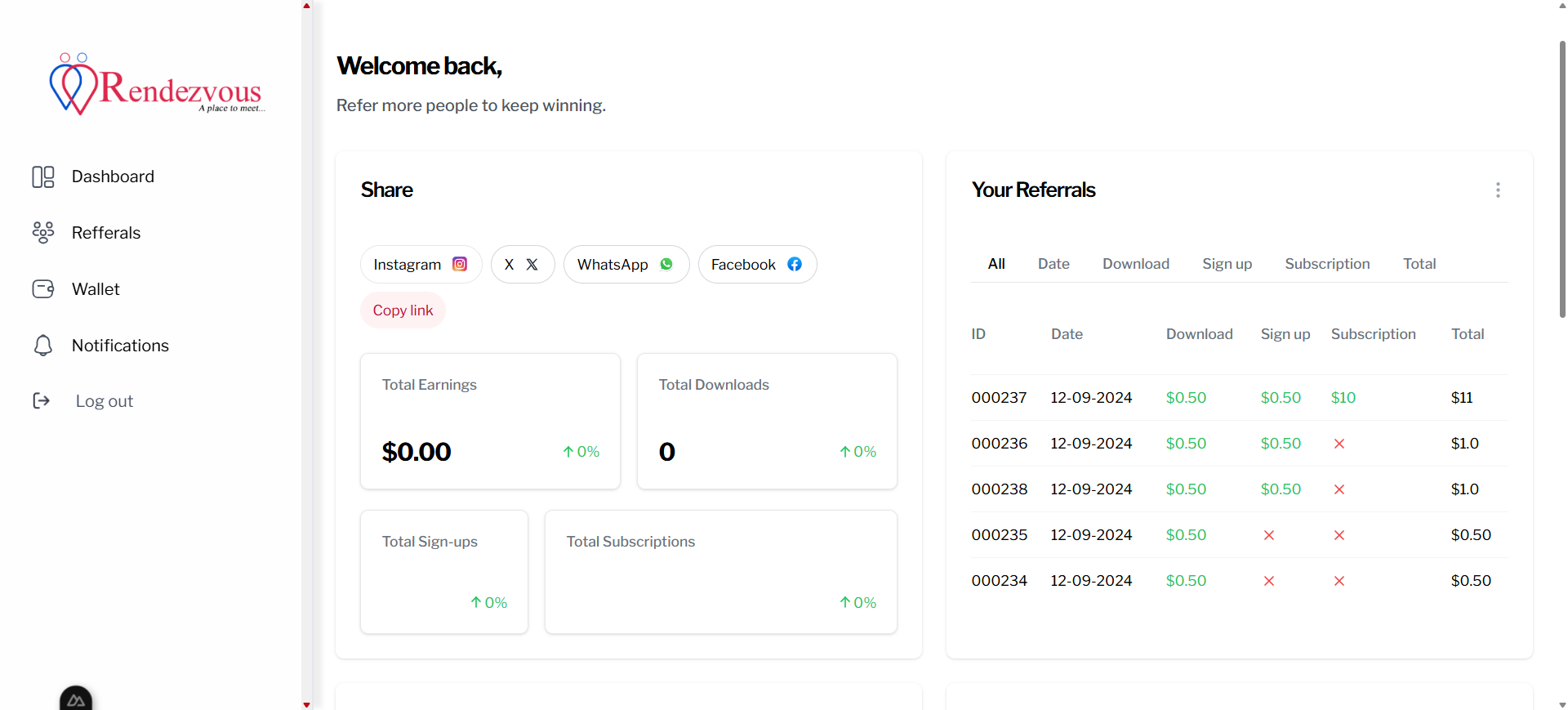Click the Notifications bell icon
The height and width of the screenshot is (710, 1568).
[42, 346]
